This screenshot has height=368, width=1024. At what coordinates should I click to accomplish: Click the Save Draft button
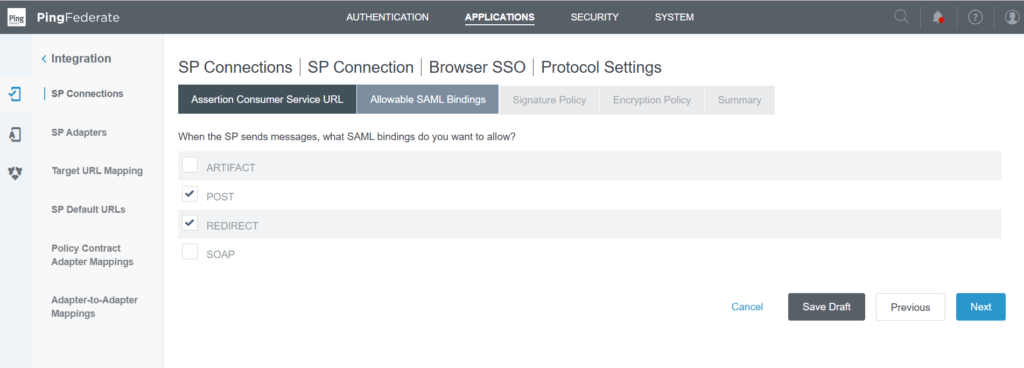(x=826, y=307)
